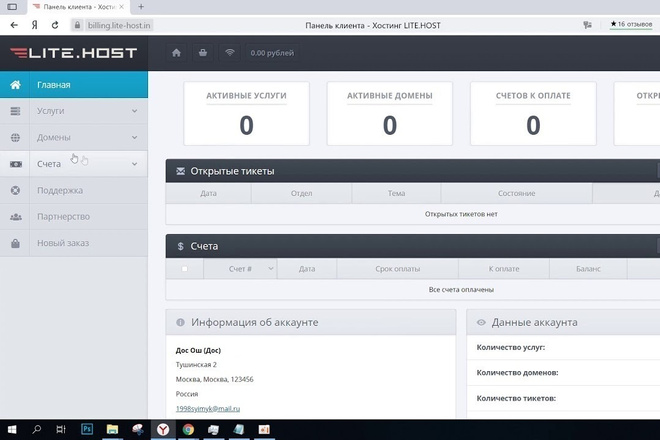660x440 pixels.
Task: Launch Photoshop from the taskbar
Action: [x=87, y=429]
